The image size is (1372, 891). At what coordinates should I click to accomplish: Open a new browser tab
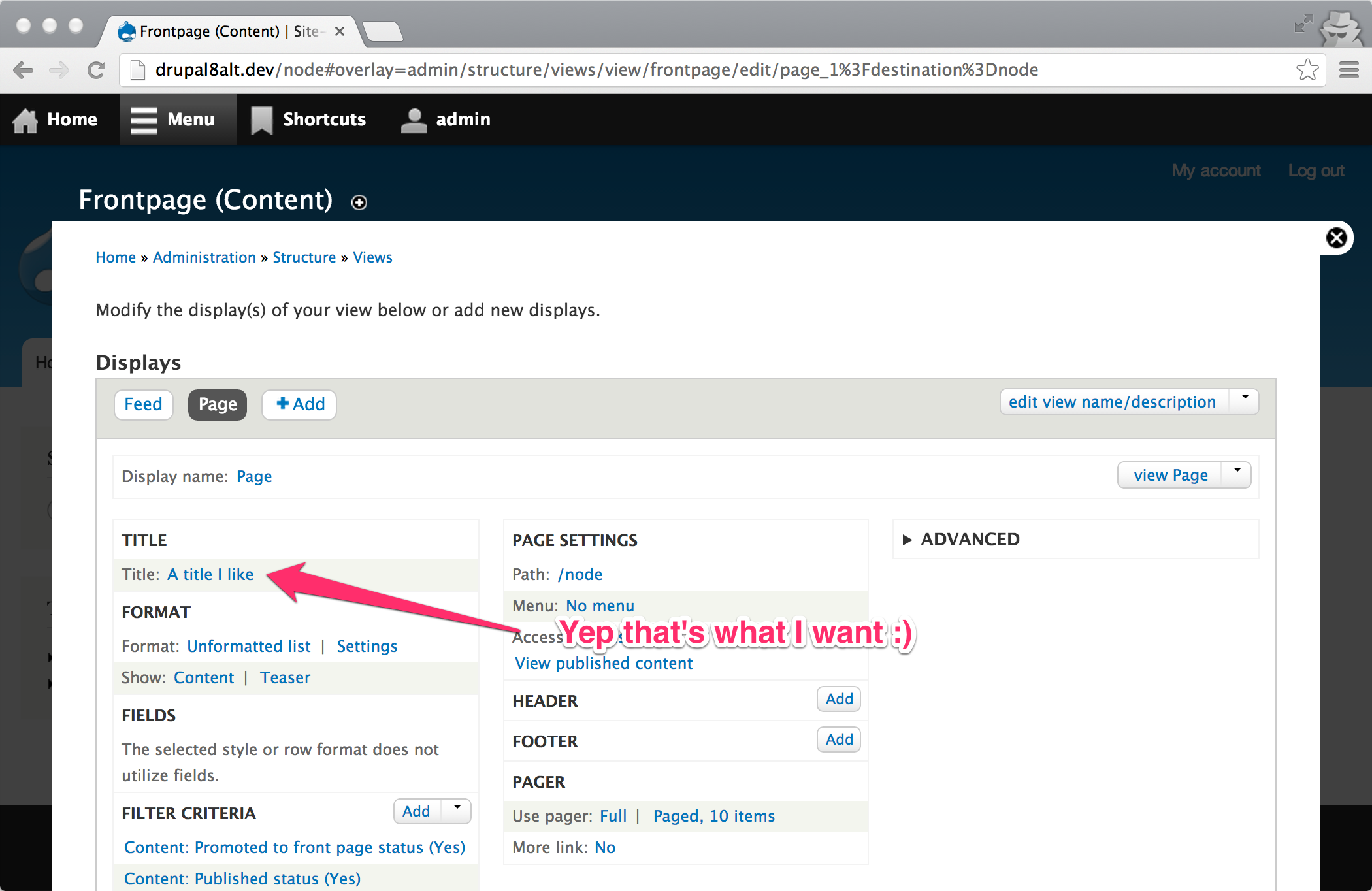coord(383,31)
